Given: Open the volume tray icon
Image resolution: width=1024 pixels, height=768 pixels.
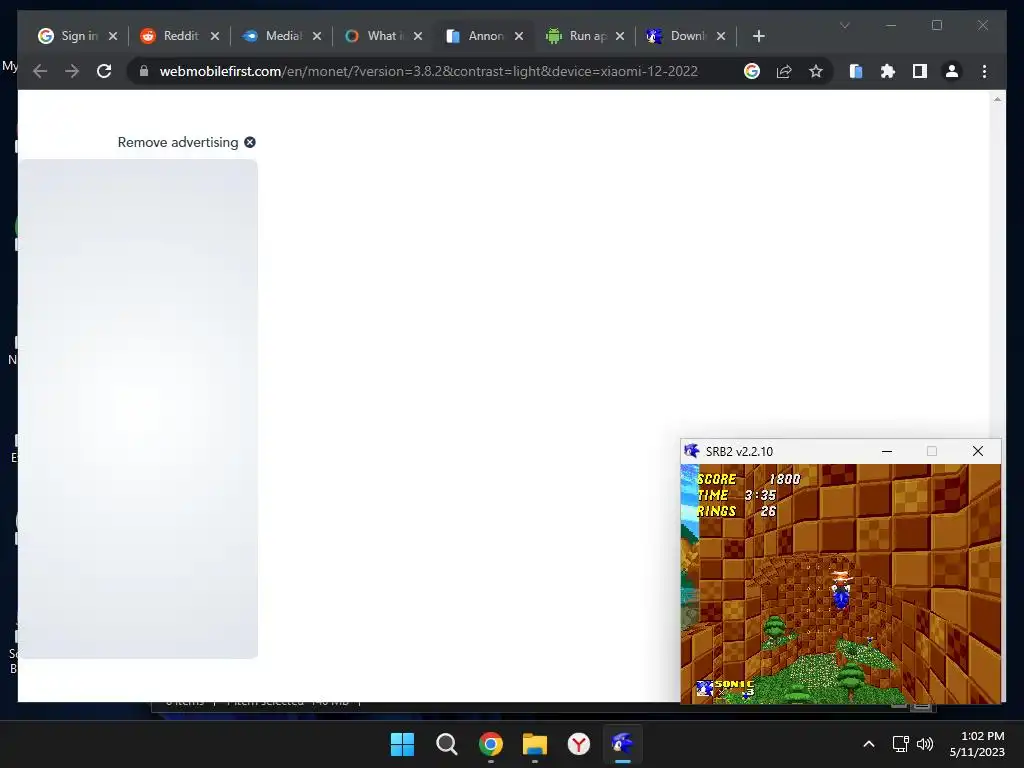Looking at the screenshot, I should point(925,744).
